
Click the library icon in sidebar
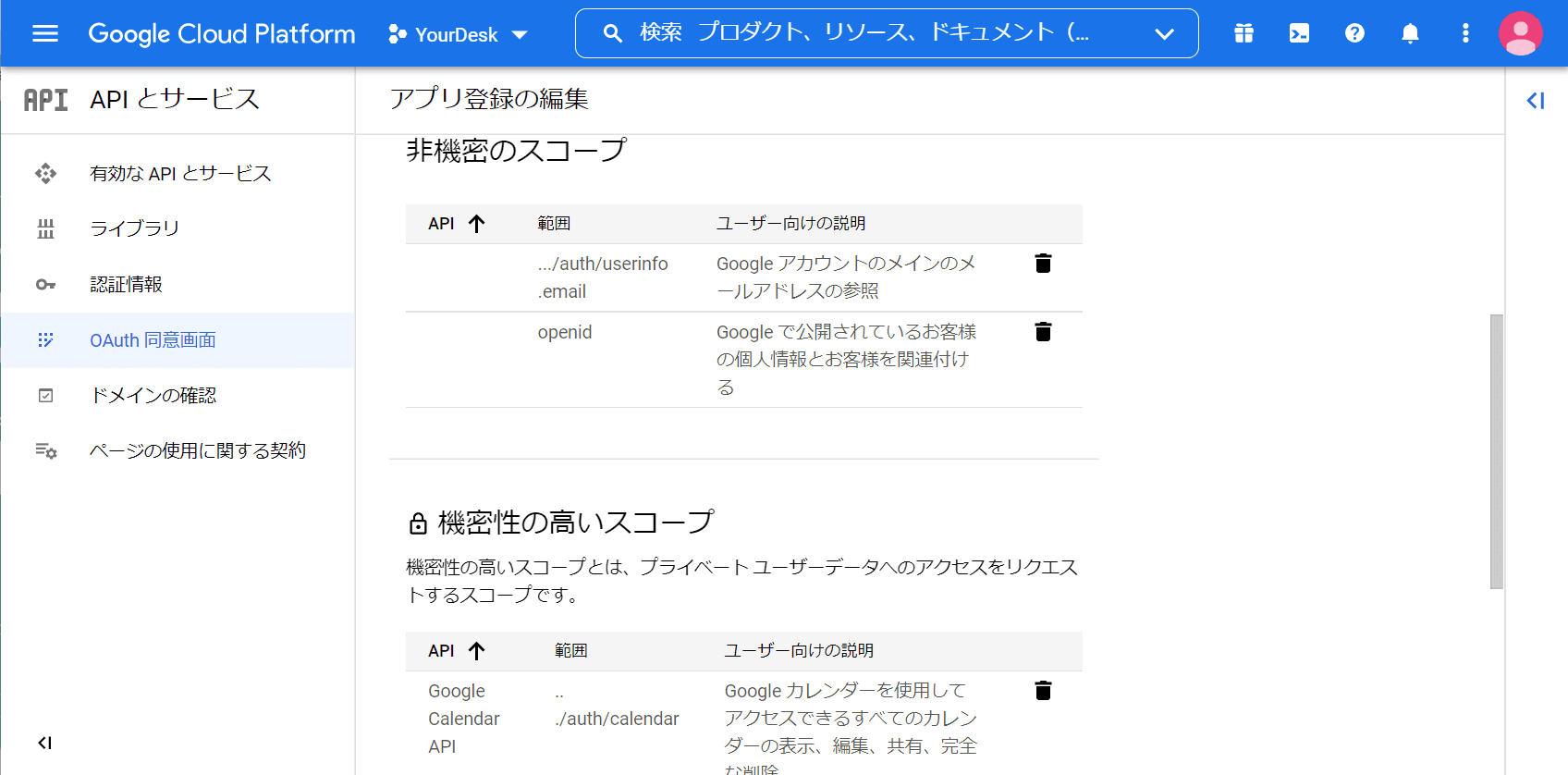tap(45, 228)
